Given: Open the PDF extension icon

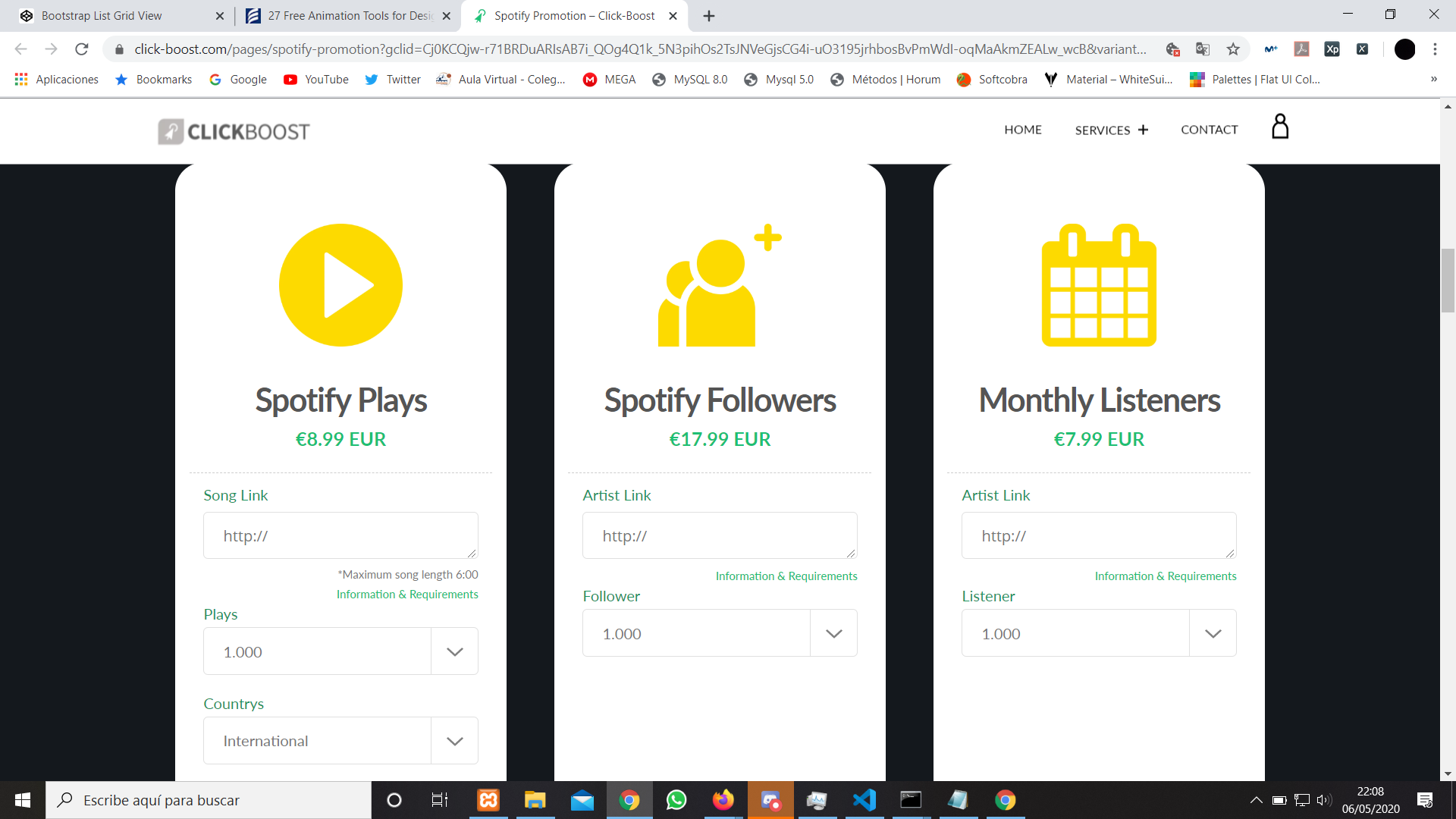Looking at the screenshot, I should (1301, 49).
